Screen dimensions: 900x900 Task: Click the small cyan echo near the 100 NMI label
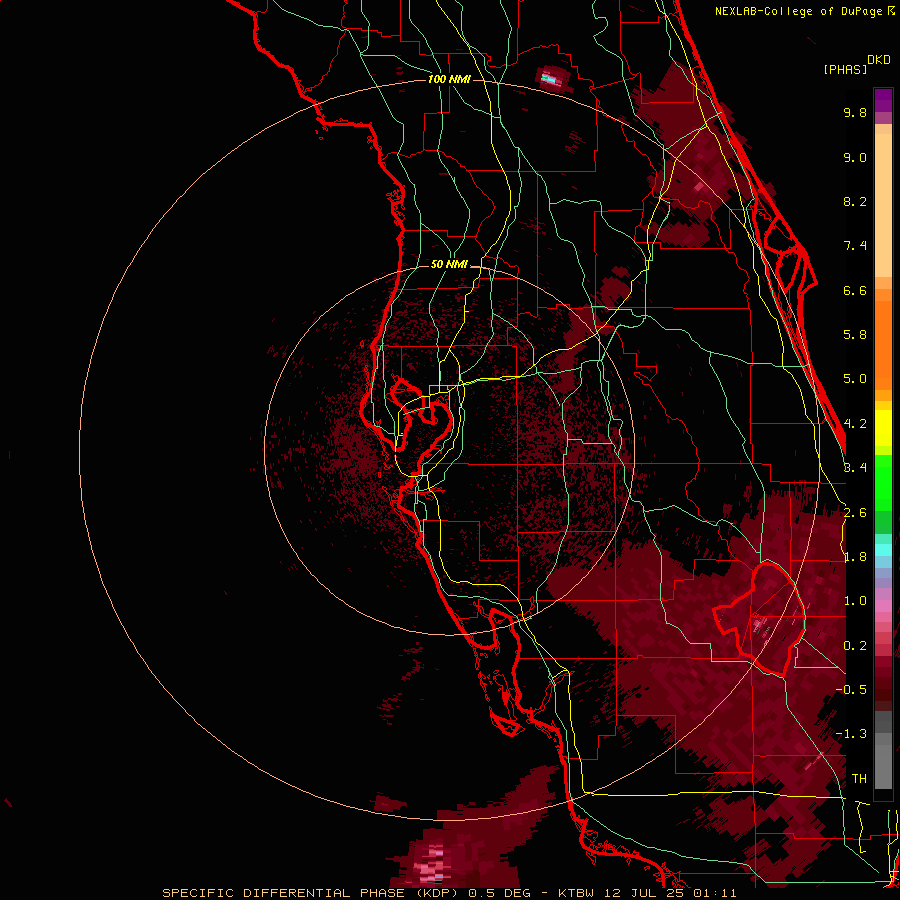click(550, 79)
